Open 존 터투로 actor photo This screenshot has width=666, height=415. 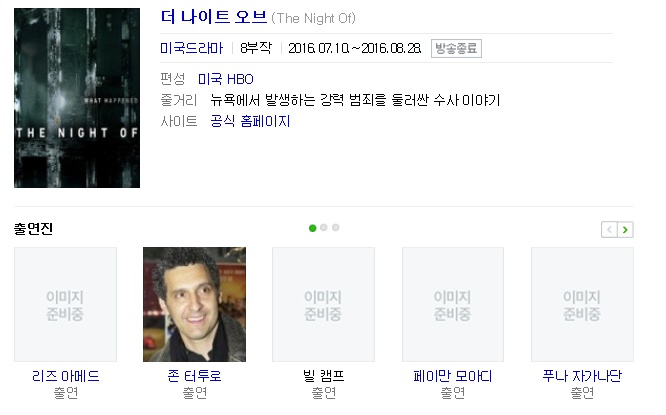click(x=195, y=305)
